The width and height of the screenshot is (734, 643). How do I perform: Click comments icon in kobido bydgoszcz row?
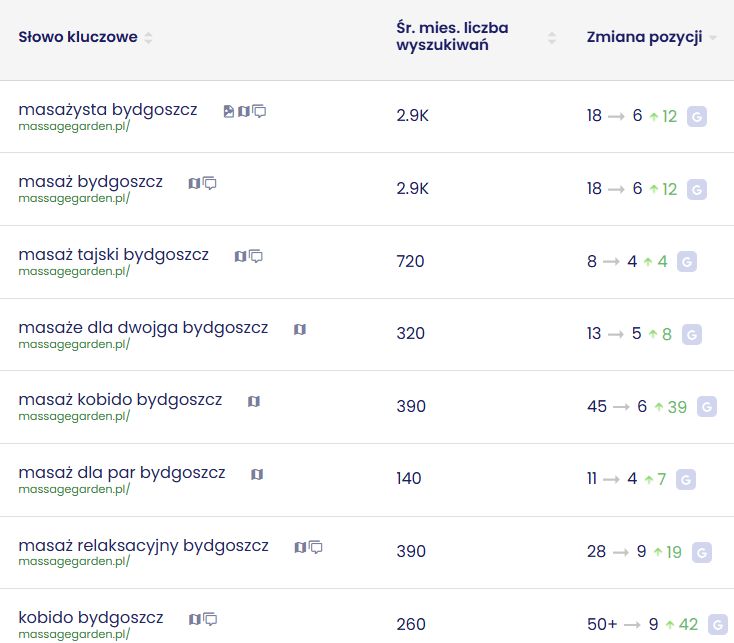[x=210, y=620]
